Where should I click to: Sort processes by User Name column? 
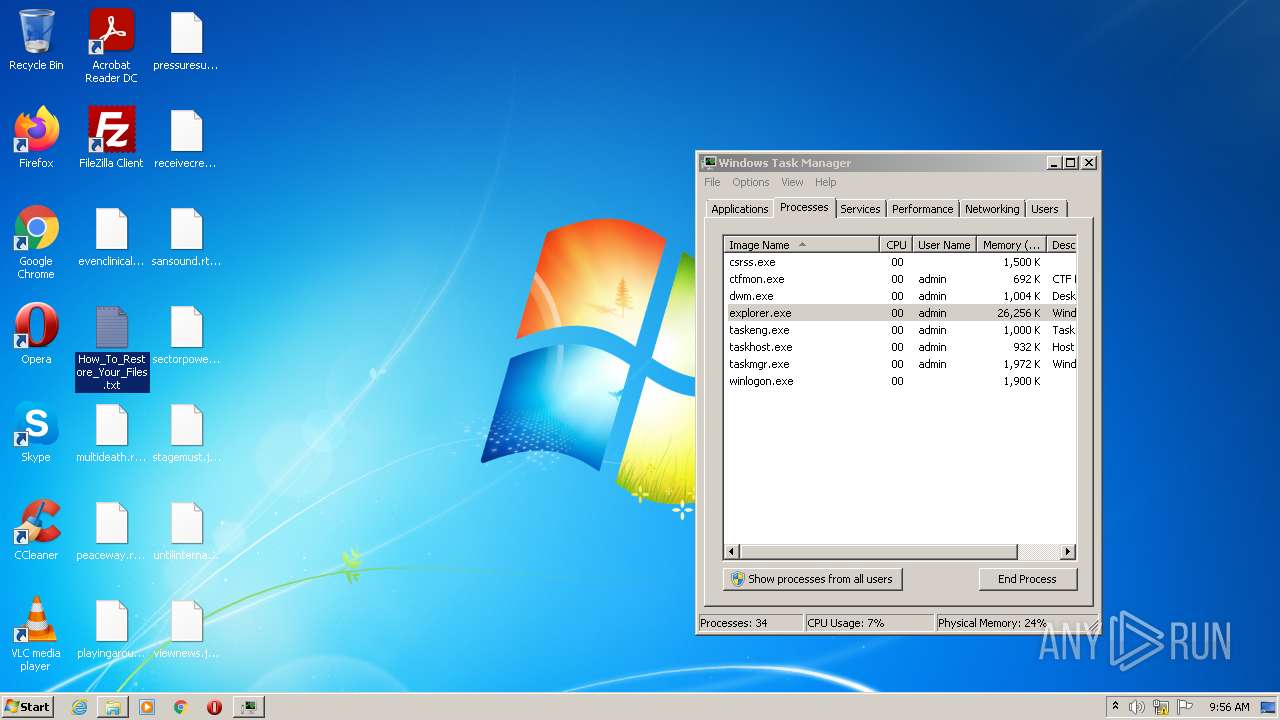pyautogui.click(x=944, y=244)
